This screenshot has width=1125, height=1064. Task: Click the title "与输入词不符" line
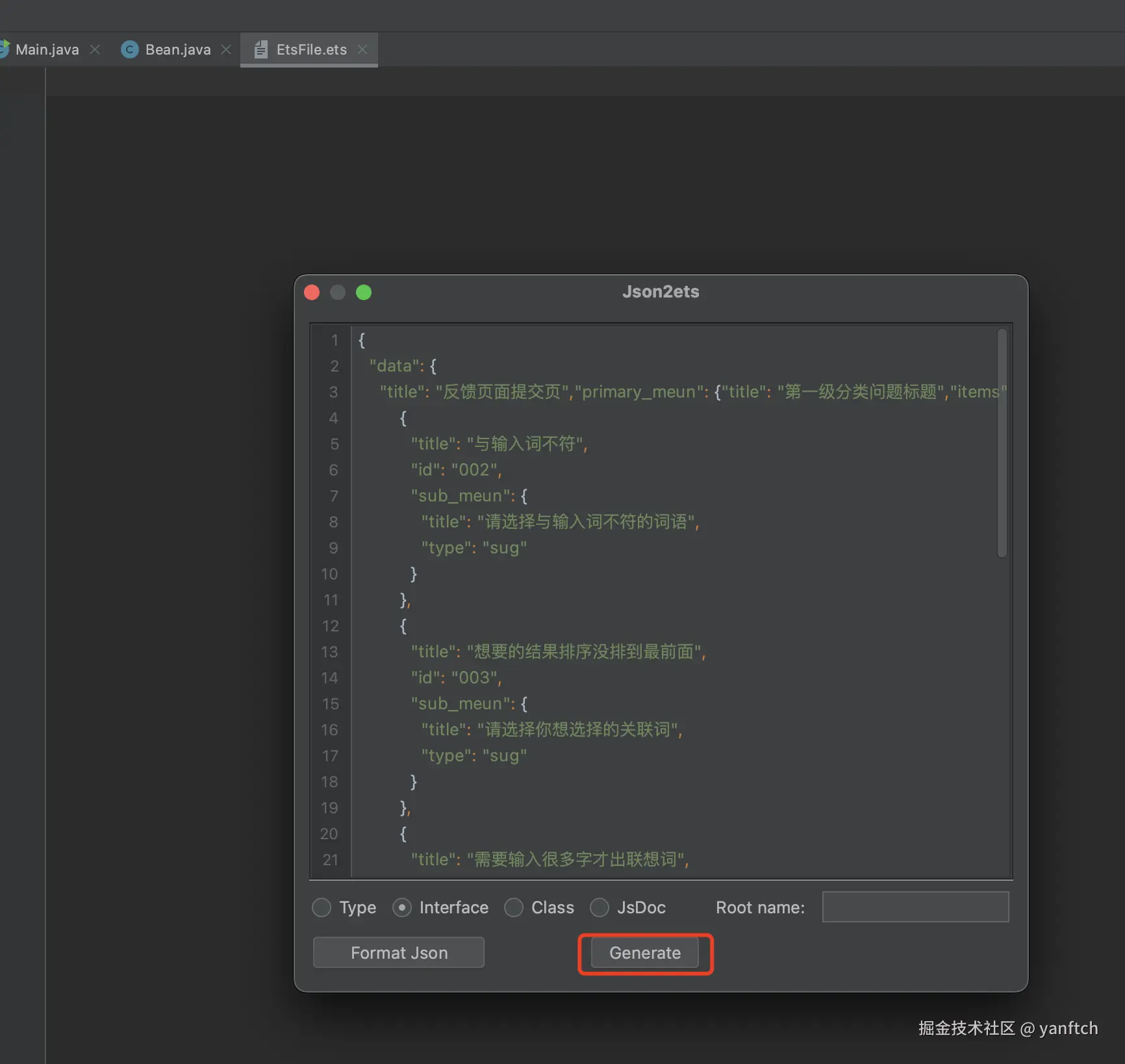tap(499, 444)
